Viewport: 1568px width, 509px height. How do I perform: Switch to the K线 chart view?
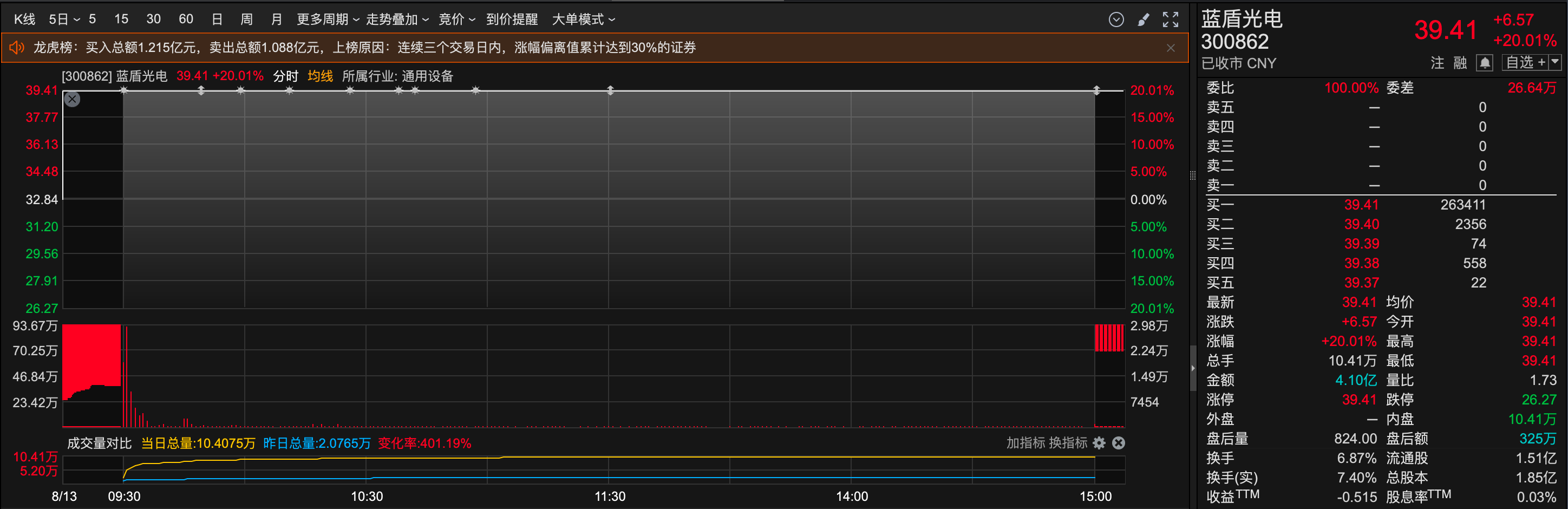point(24,19)
